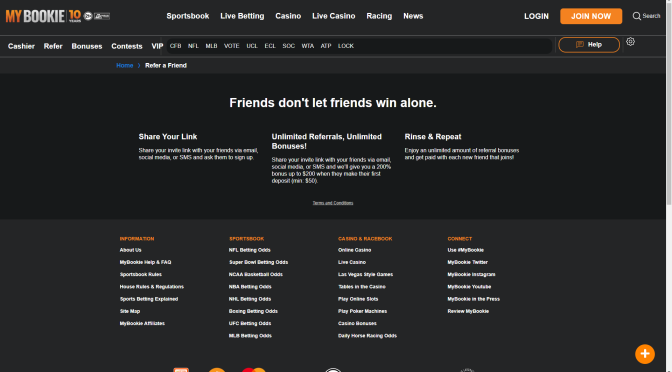Click the breadcrumb chevron after Home
This screenshot has width=672, height=372.
tap(139, 66)
